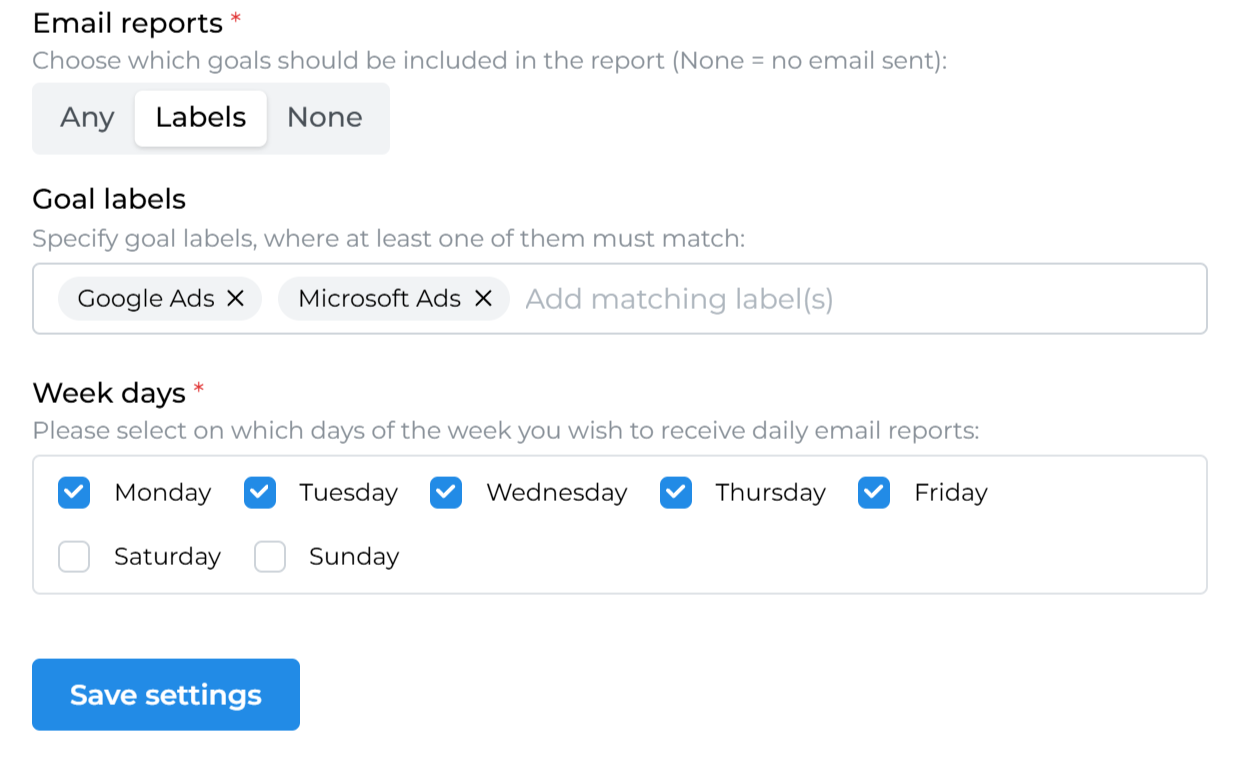Disable the Tuesday checkbox
This screenshot has width=1240, height=772.
(260, 493)
